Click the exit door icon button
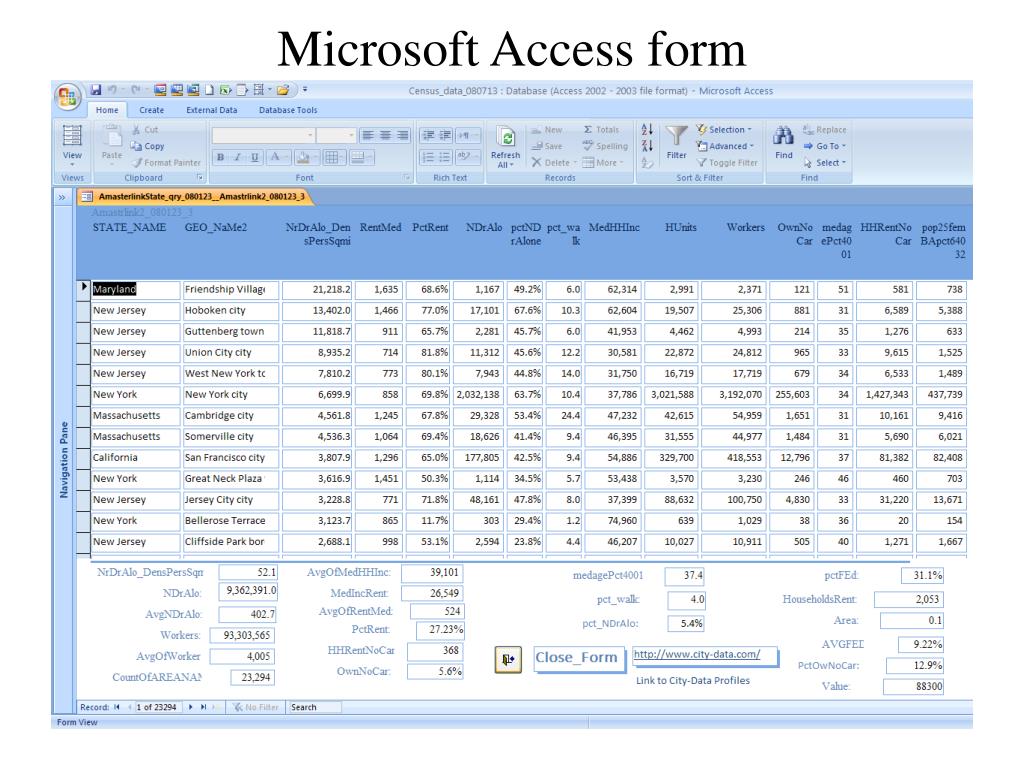This screenshot has width=1024, height=768. (508, 660)
